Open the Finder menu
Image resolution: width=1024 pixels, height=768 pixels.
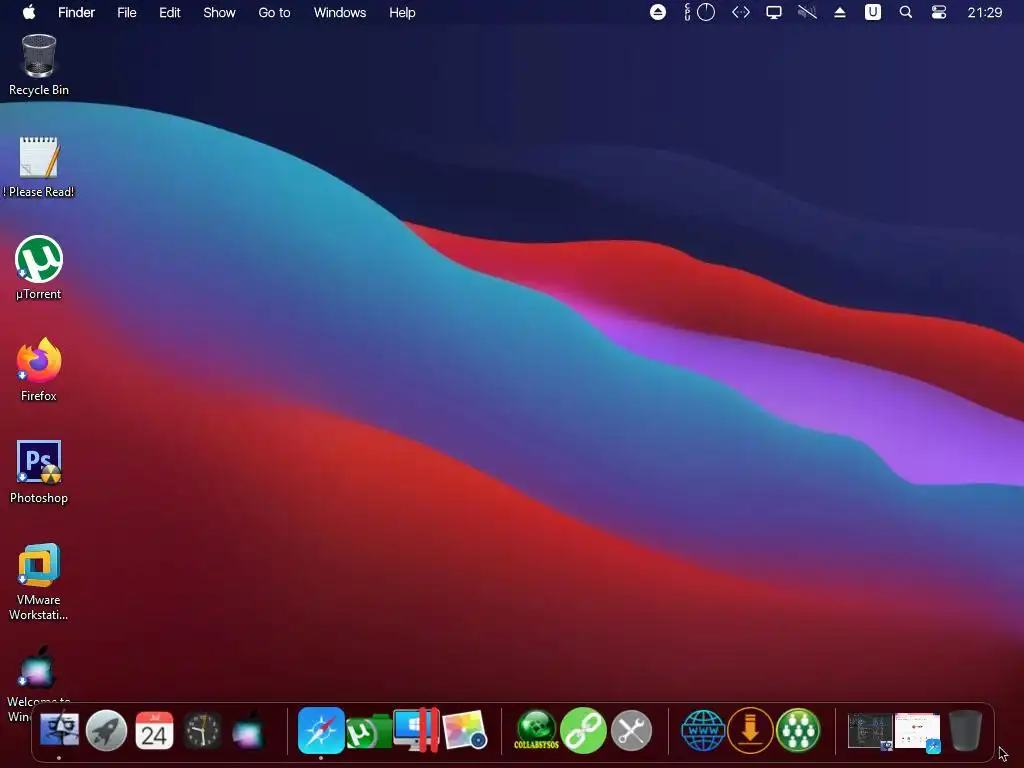click(76, 12)
